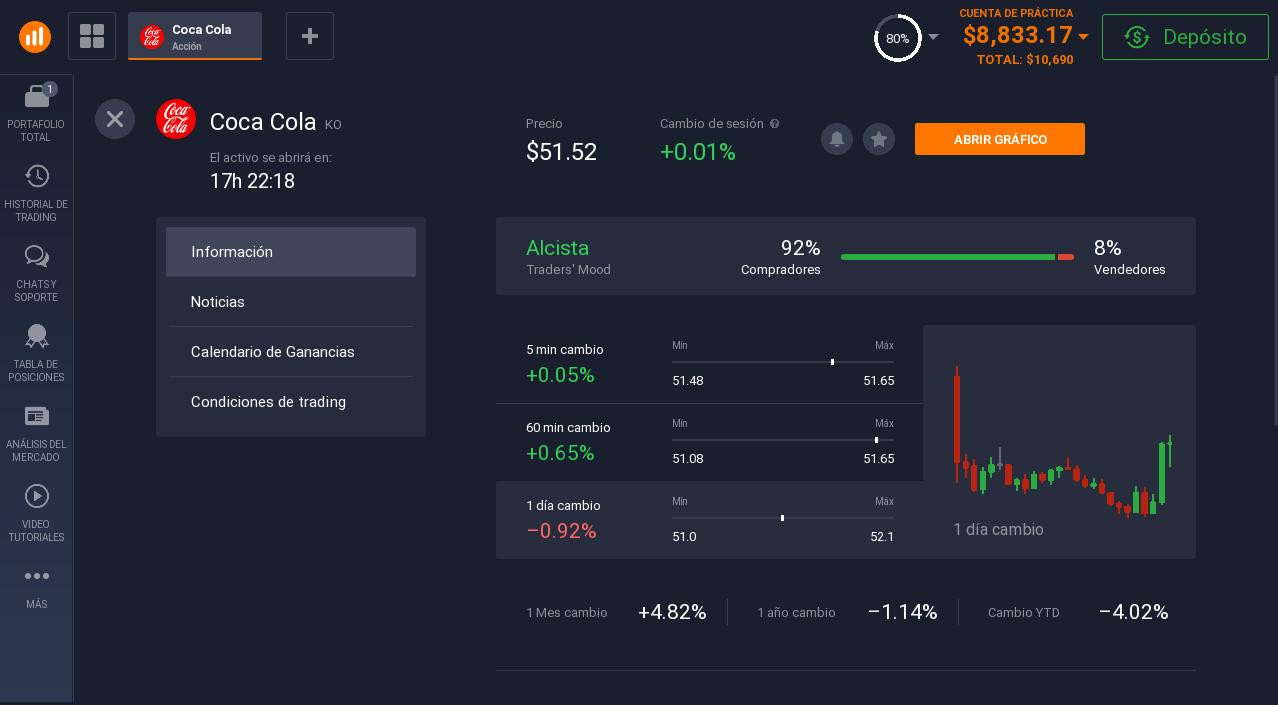Select the 1 día cambio row
Image resolution: width=1278 pixels, height=705 pixels.
tap(709, 520)
